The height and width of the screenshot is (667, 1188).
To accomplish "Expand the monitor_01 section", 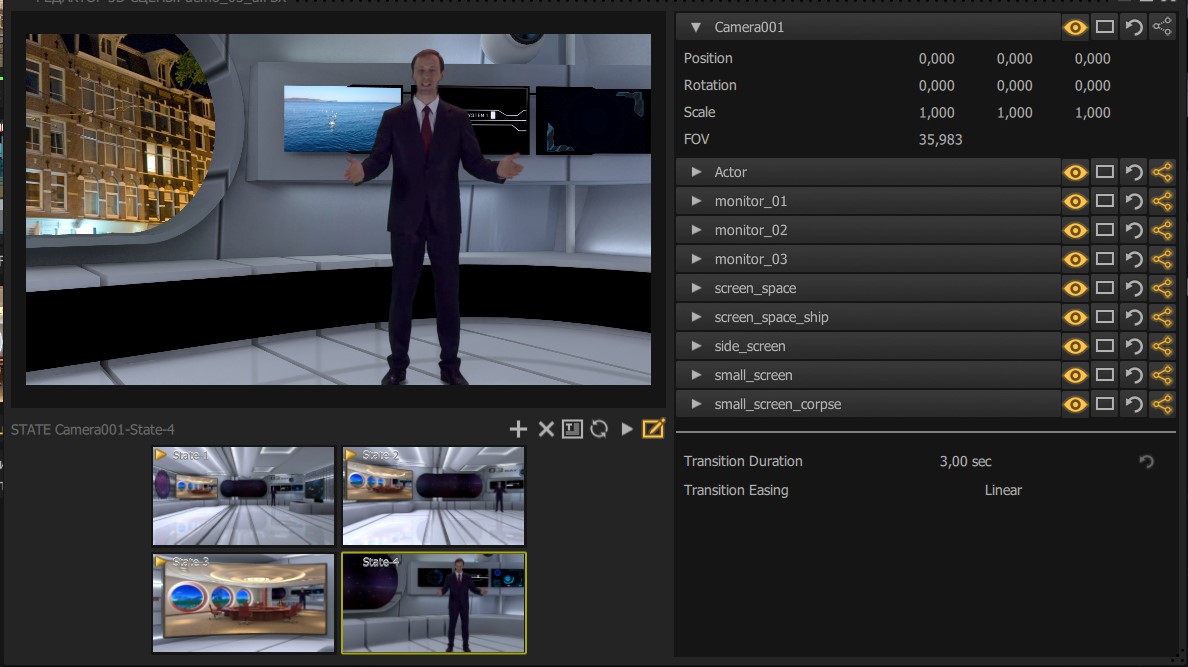I will (x=696, y=201).
